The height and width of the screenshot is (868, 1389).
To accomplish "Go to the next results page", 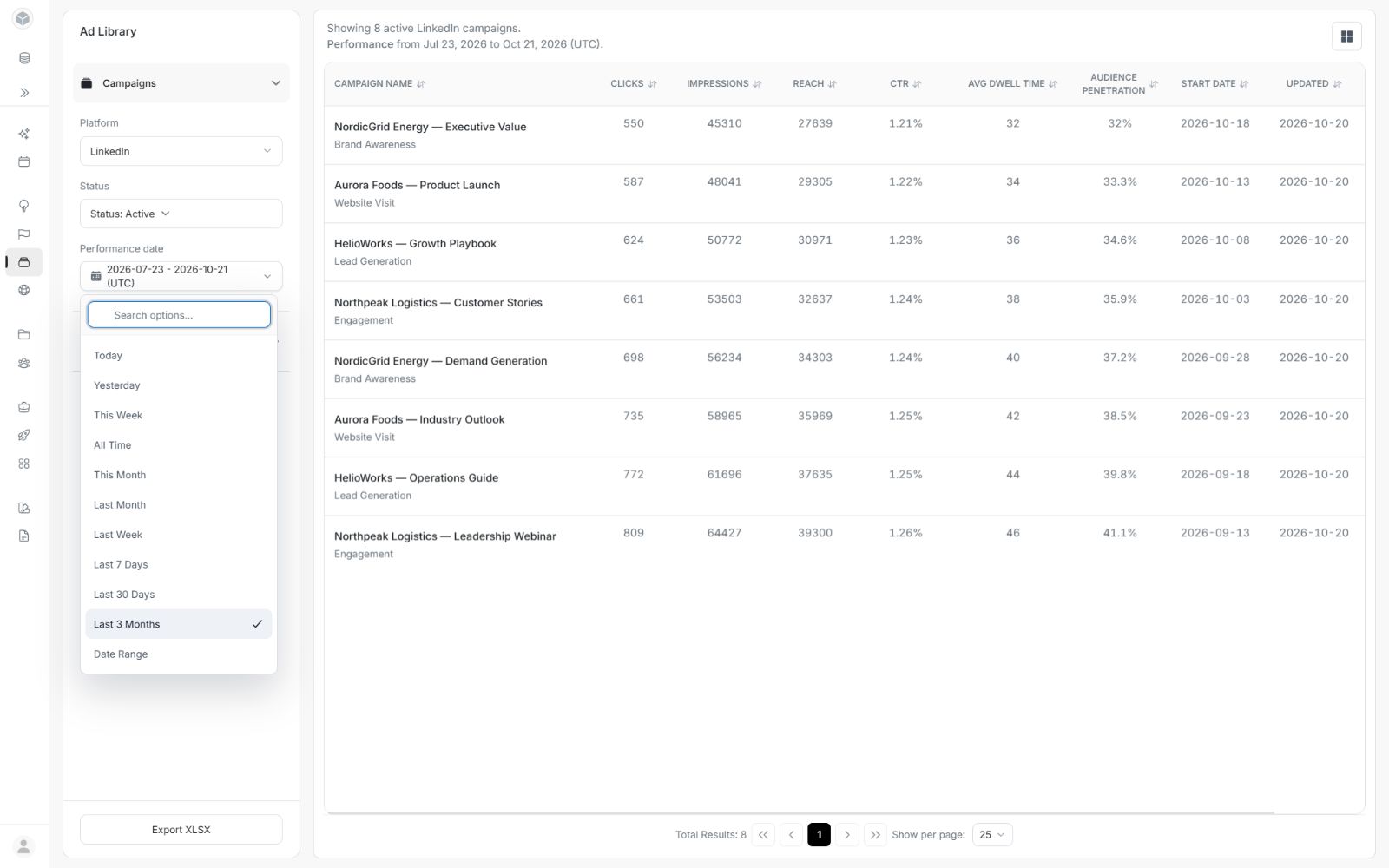I will point(847,835).
